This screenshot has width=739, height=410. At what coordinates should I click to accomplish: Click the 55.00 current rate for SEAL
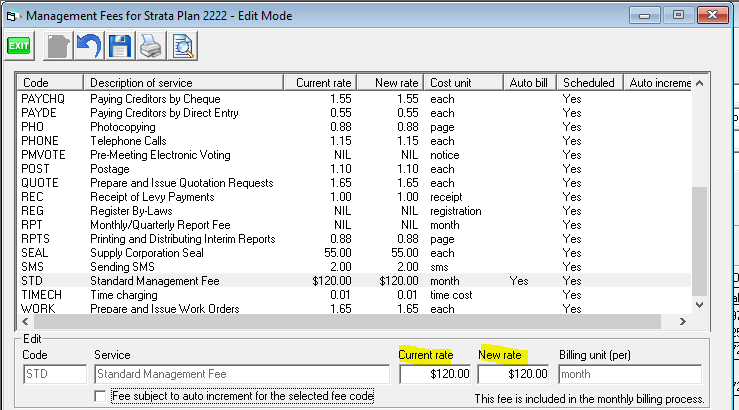pyautogui.click(x=337, y=253)
